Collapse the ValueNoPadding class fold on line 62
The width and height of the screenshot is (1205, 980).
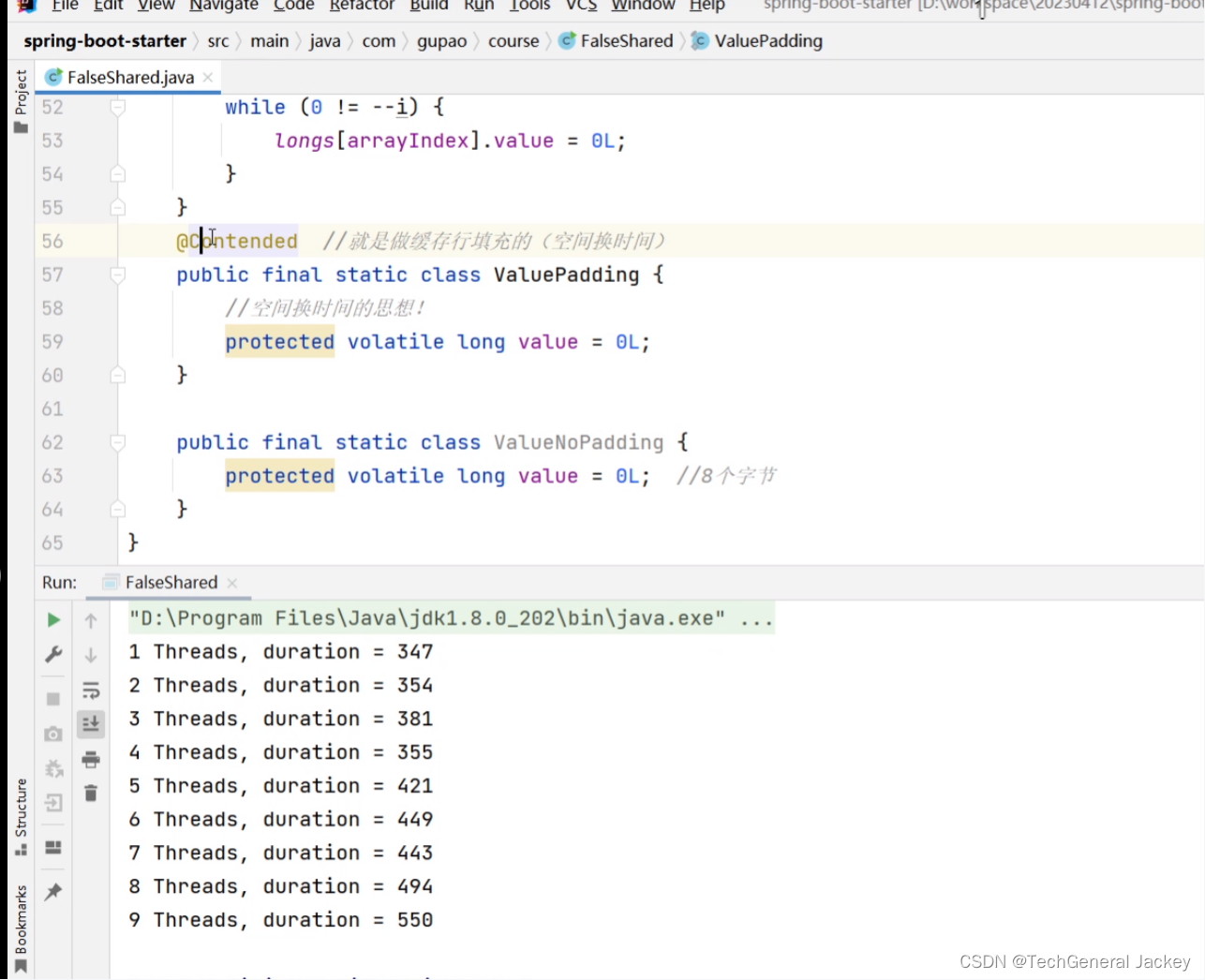point(117,442)
